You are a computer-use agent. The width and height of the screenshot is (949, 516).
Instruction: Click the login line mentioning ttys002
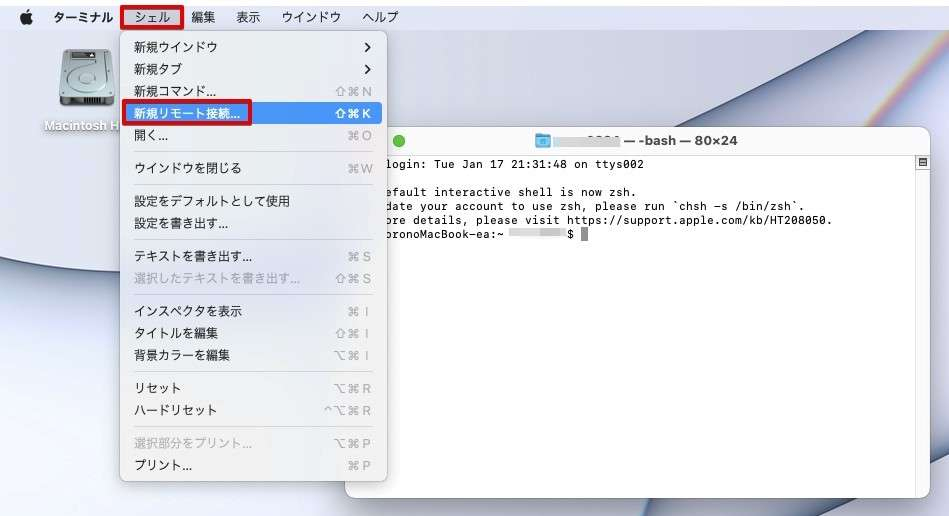514,165
